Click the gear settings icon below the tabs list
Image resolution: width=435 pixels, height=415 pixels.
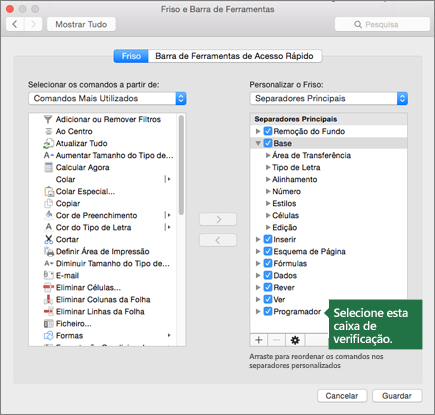295,340
